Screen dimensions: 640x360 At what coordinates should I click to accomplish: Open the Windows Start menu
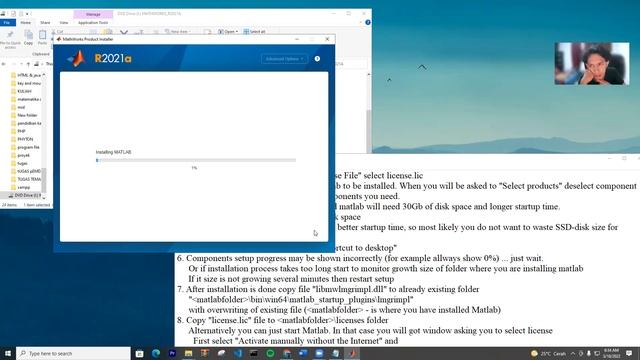click(x=8, y=353)
